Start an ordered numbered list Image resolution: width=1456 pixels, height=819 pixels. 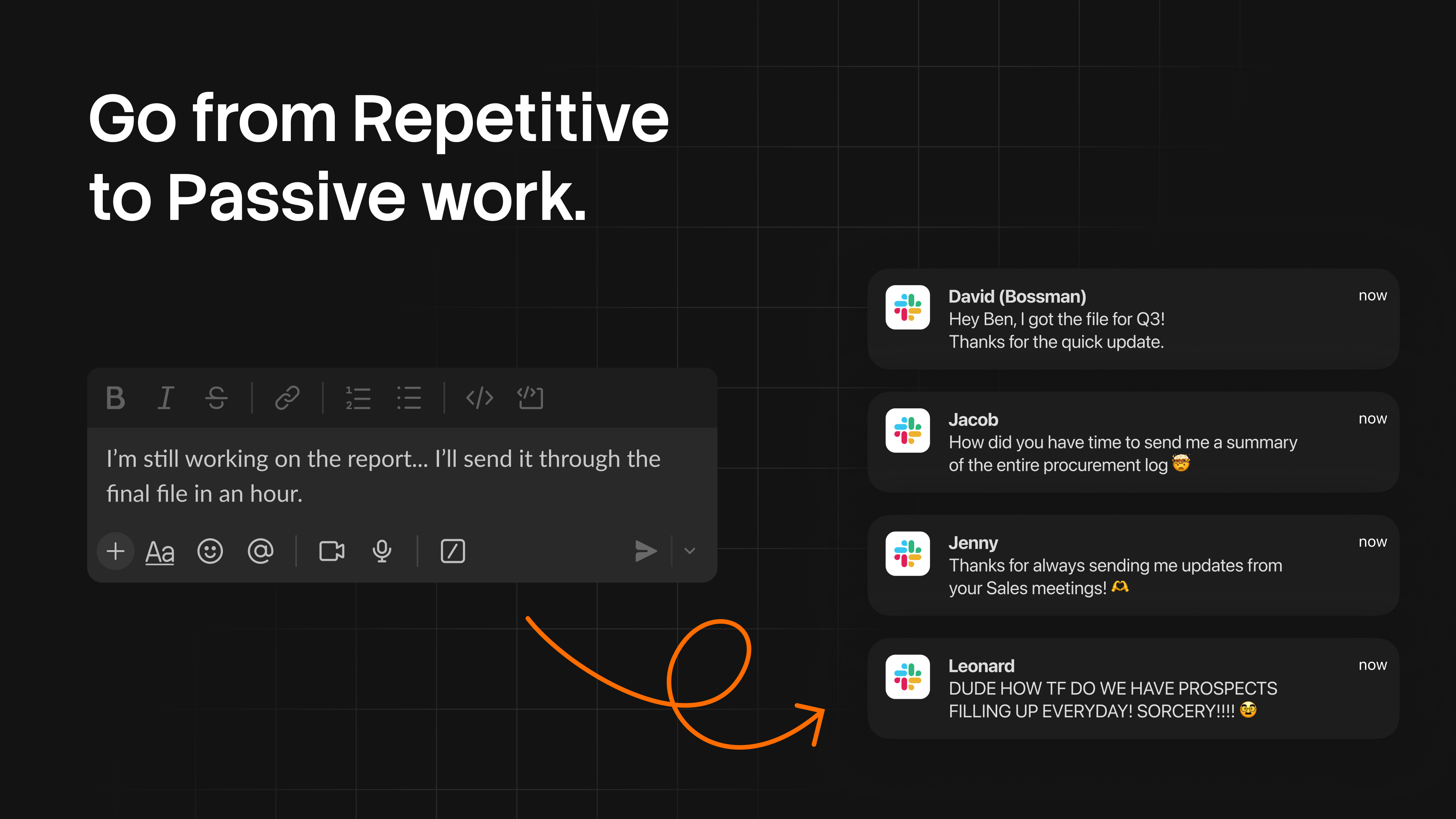point(358,398)
